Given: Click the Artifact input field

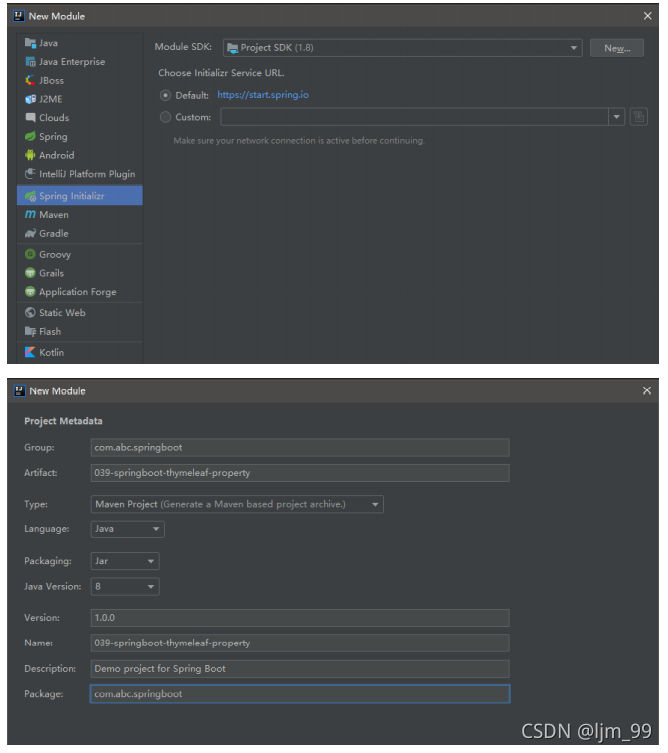Looking at the screenshot, I should pyautogui.click(x=300, y=473).
